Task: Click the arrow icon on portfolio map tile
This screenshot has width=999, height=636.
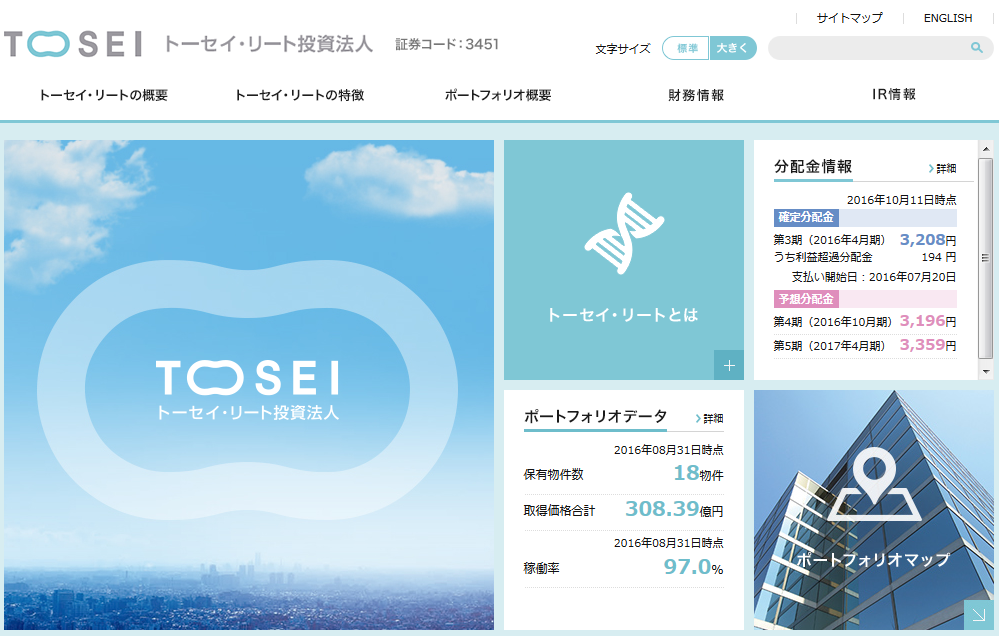Action: [978, 615]
